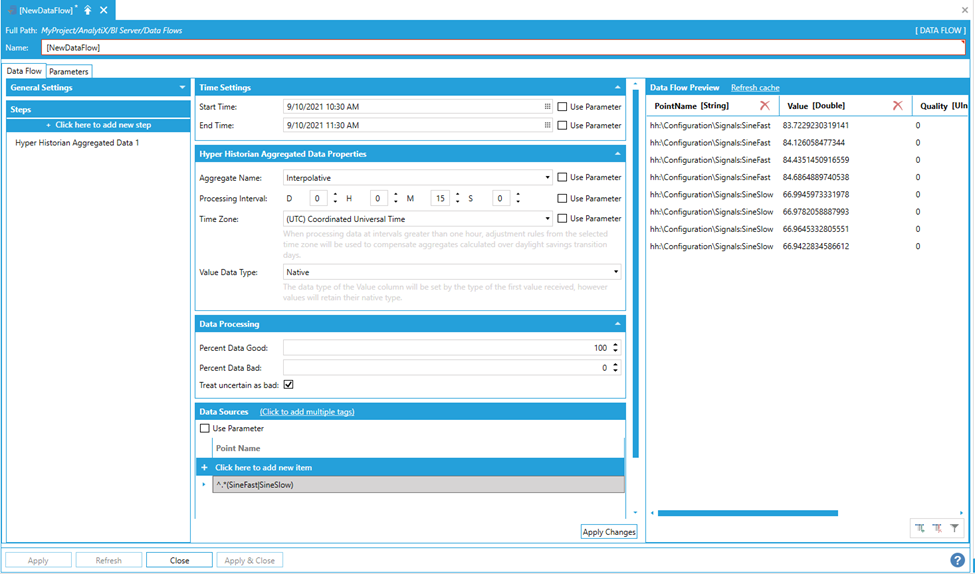This screenshot has height=574, width=975.
Task: Click the preview horizontal scrollbar
Action: pos(746,513)
